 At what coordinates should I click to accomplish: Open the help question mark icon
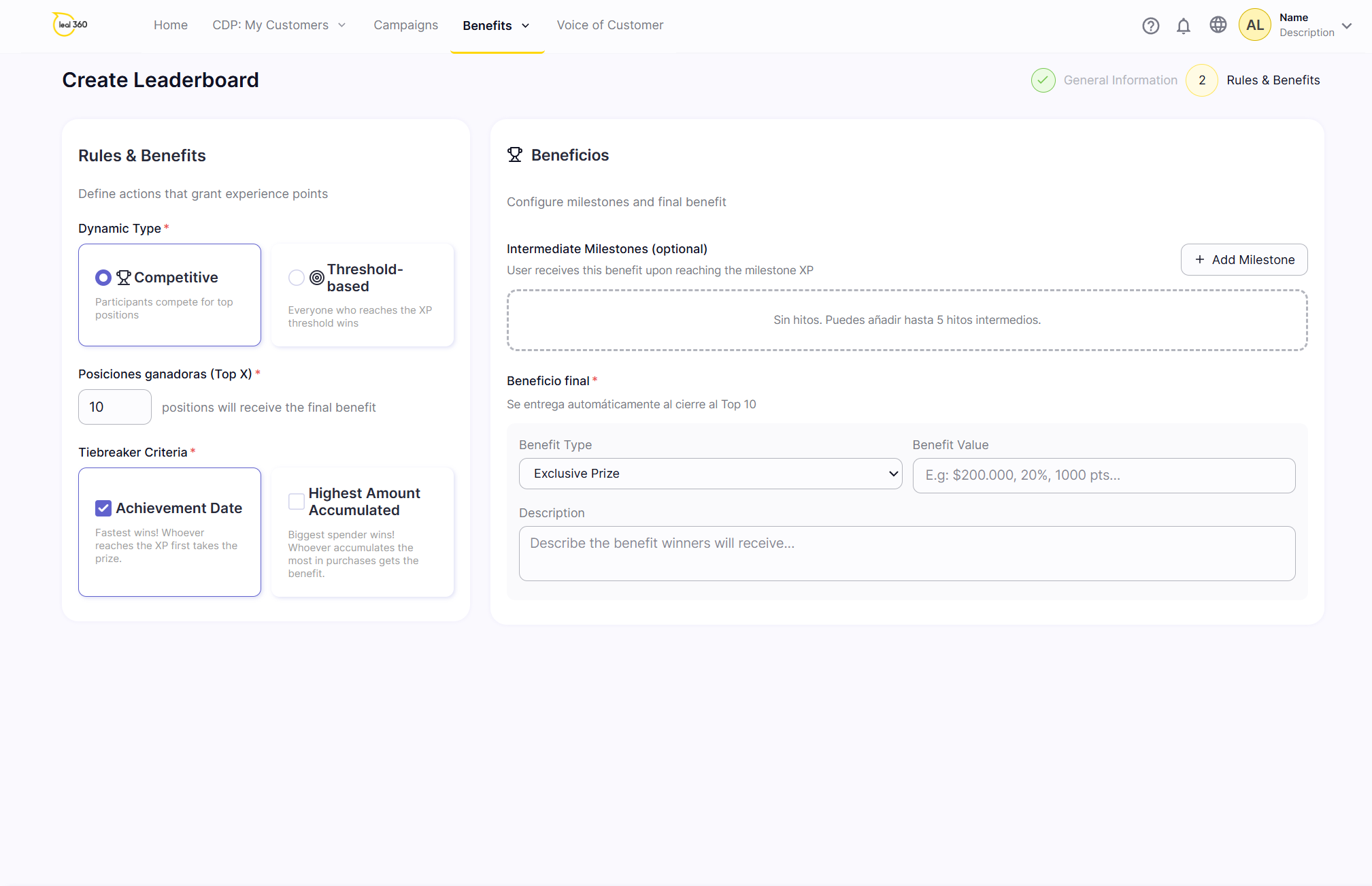pos(1150,26)
